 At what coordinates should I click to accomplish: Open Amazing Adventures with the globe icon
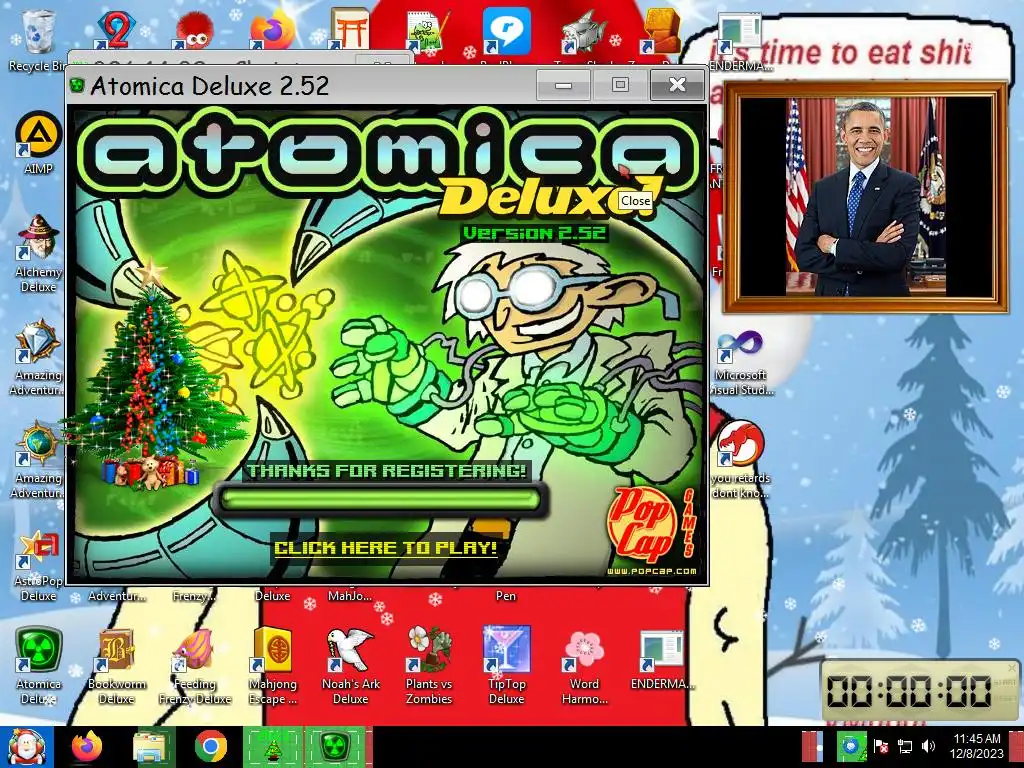[38, 460]
